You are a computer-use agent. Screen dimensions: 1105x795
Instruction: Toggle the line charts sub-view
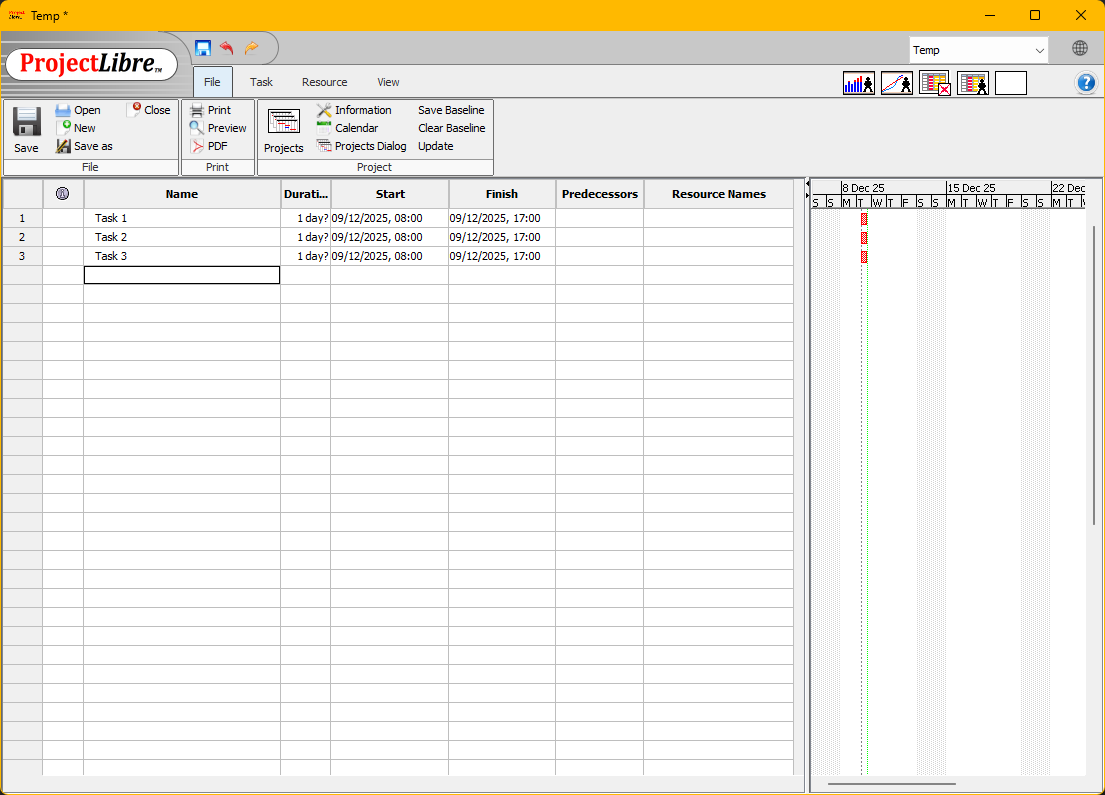897,84
